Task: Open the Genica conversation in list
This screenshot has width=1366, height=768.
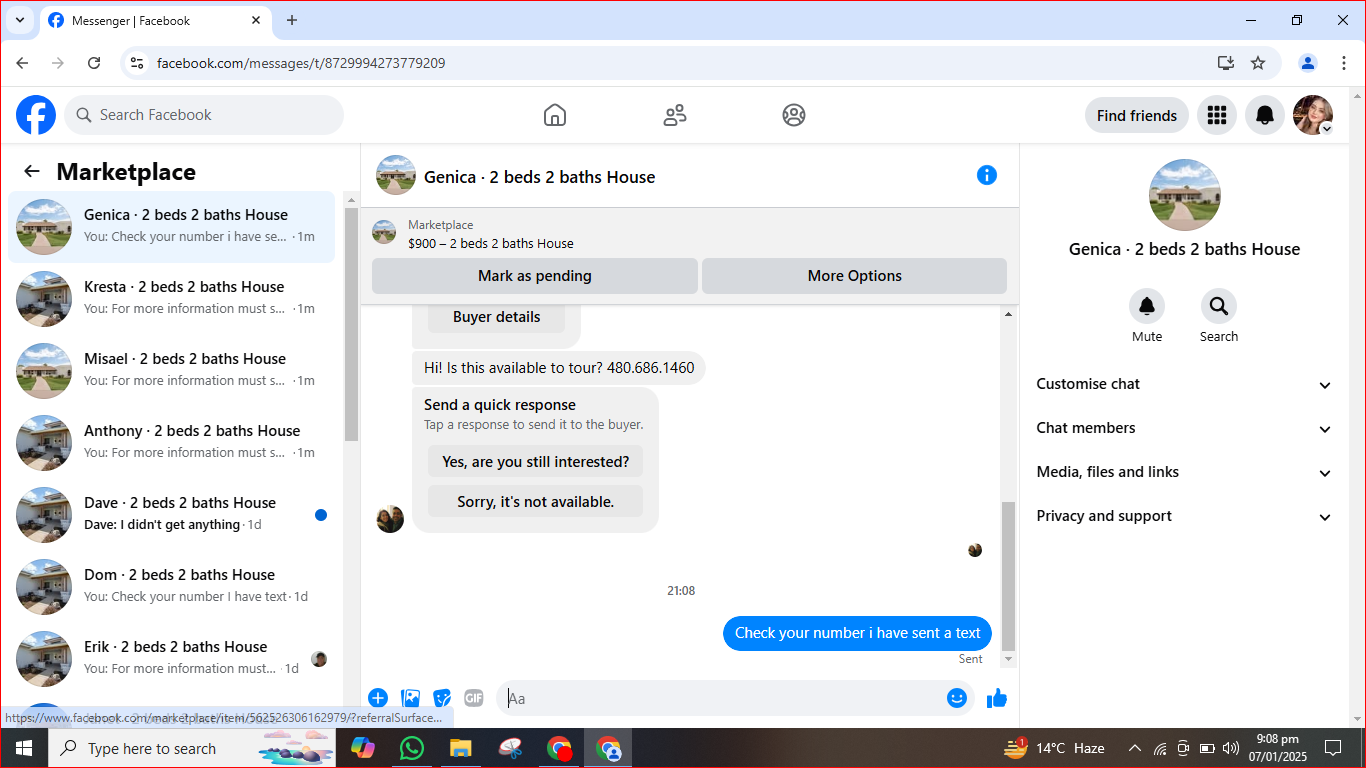Action: (x=171, y=227)
